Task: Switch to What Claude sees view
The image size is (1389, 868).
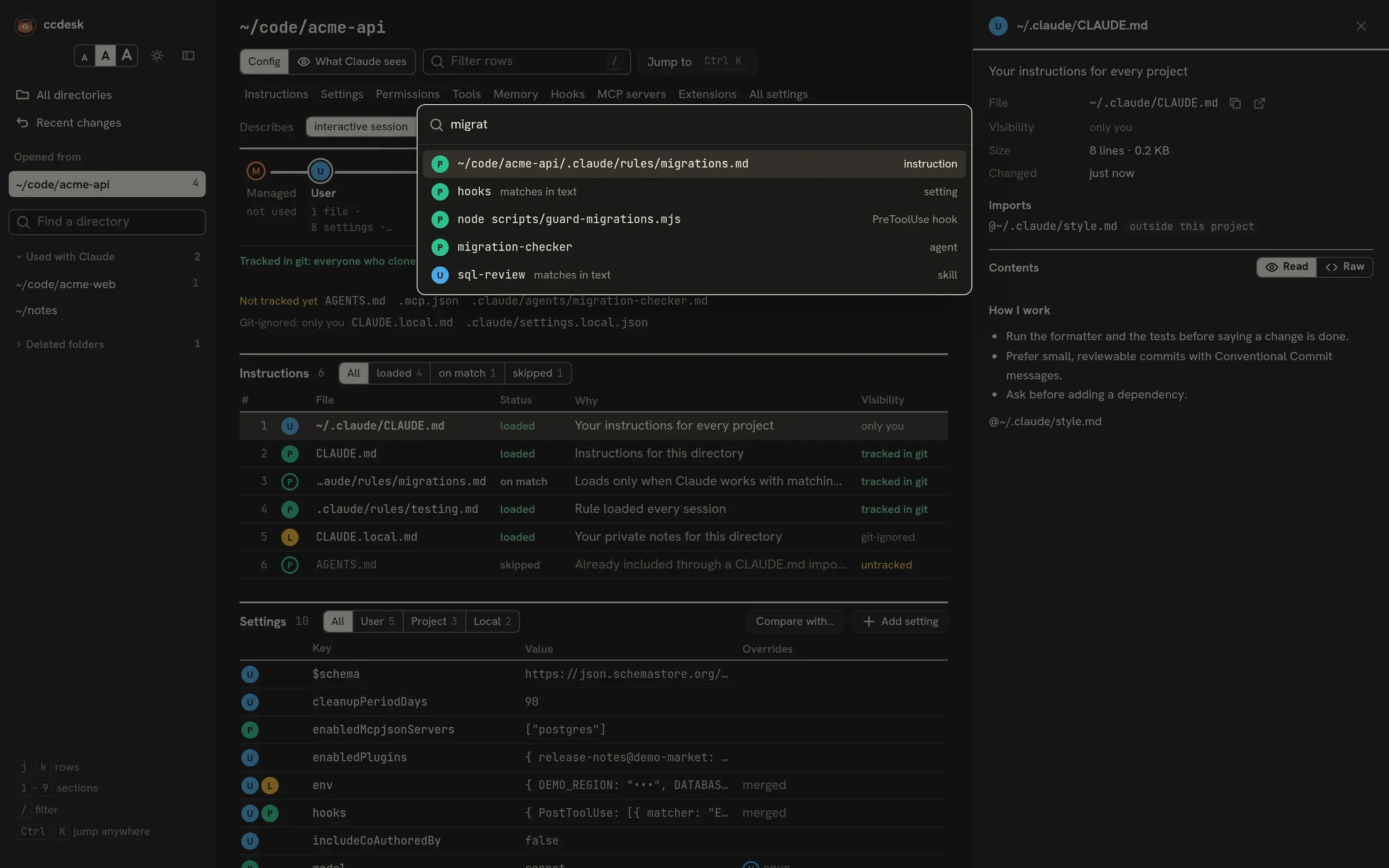Action: (x=352, y=61)
